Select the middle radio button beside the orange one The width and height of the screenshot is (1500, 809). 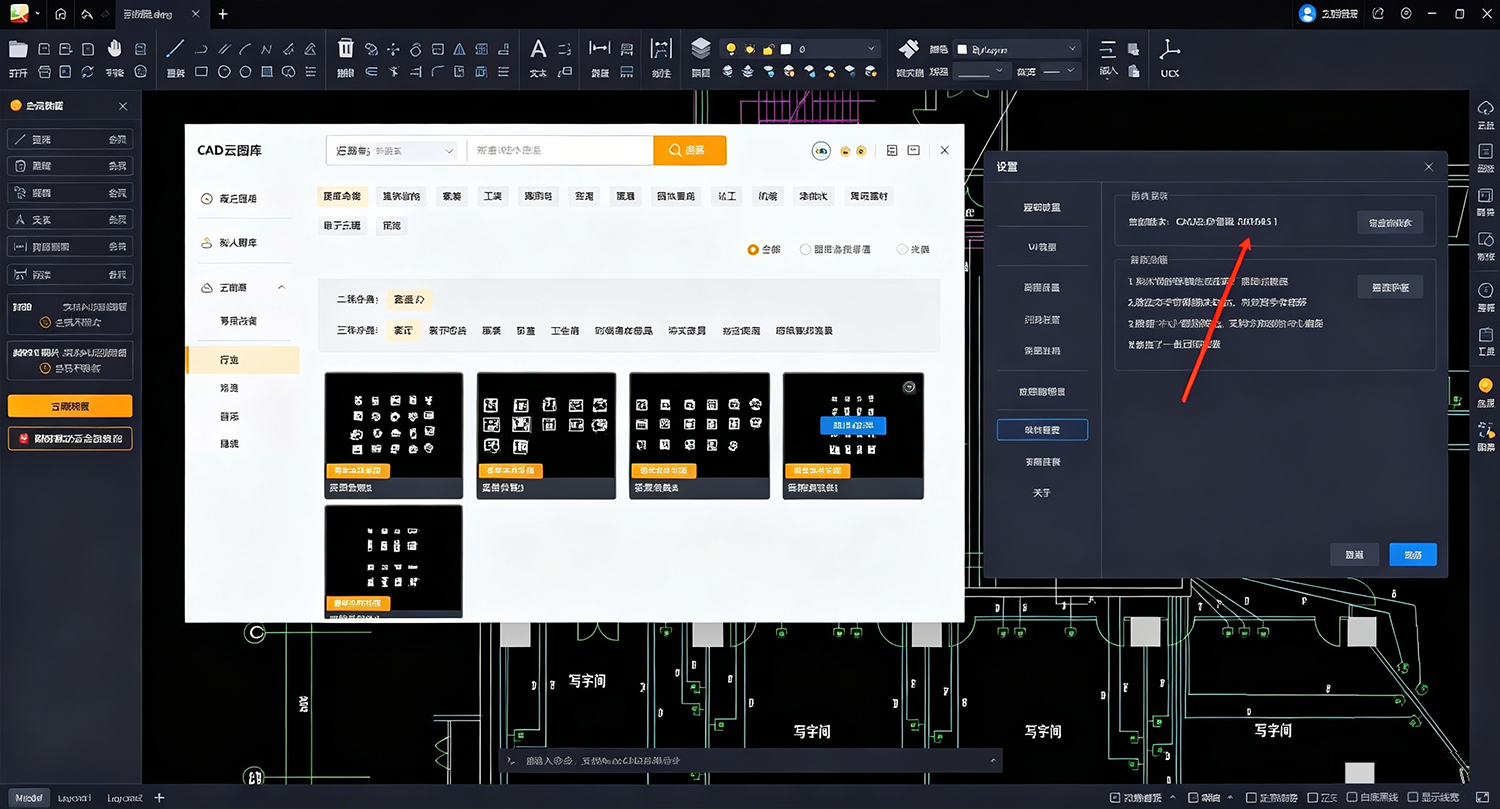(805, 249)
